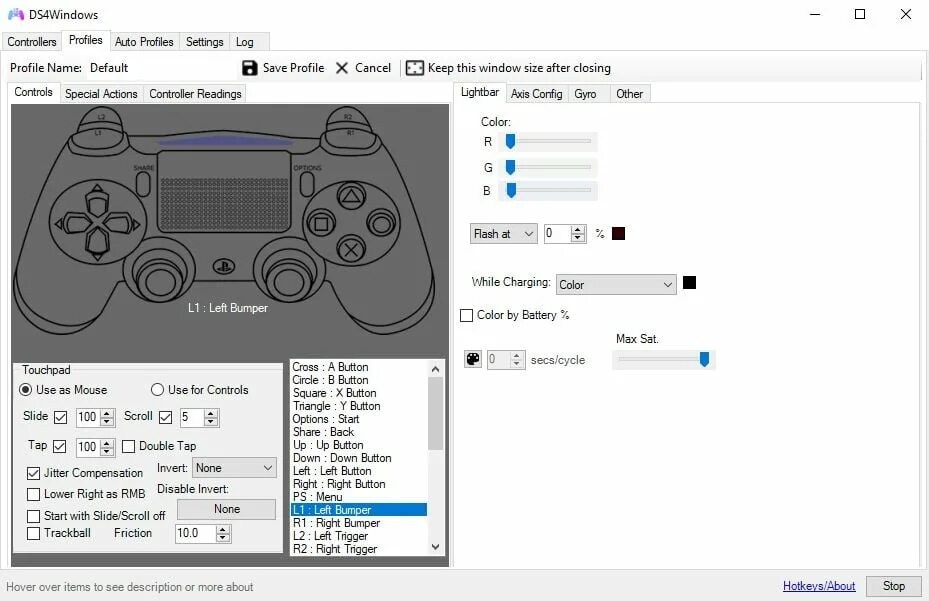Click the DS4Windows app icon in title bar
Screen dimensions: 929x601
click(16, 14)
